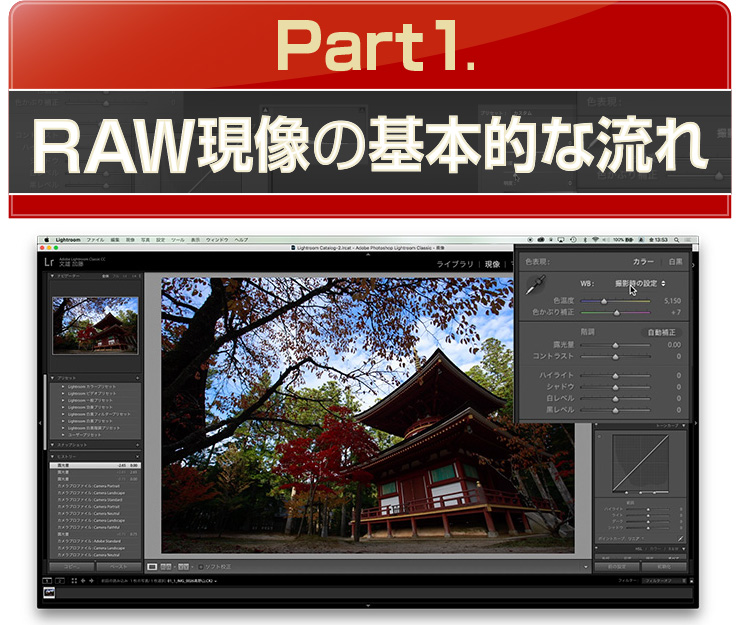Switch to the ライブラリ module

pyautogui.click(x=455, y=264)
